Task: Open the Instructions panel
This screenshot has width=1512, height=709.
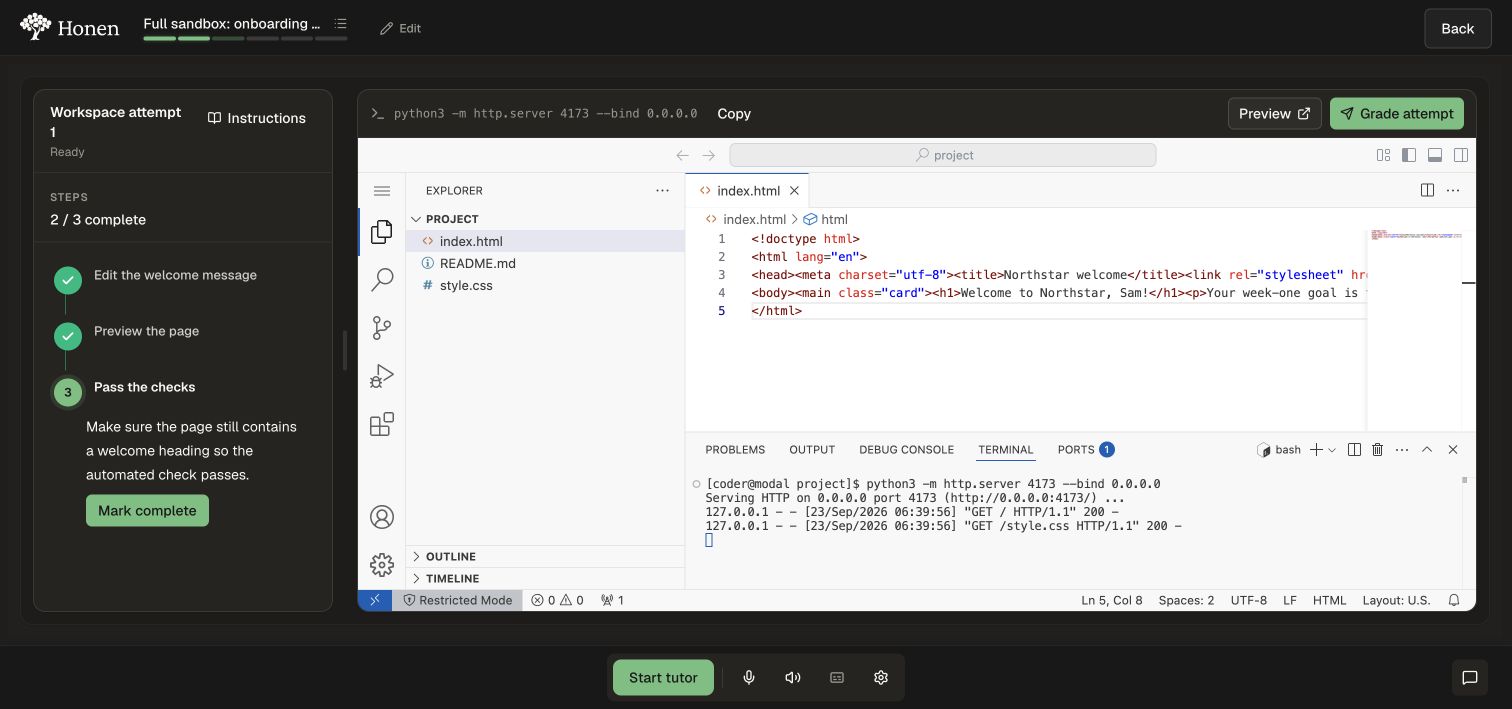Action: click(257, 118)
